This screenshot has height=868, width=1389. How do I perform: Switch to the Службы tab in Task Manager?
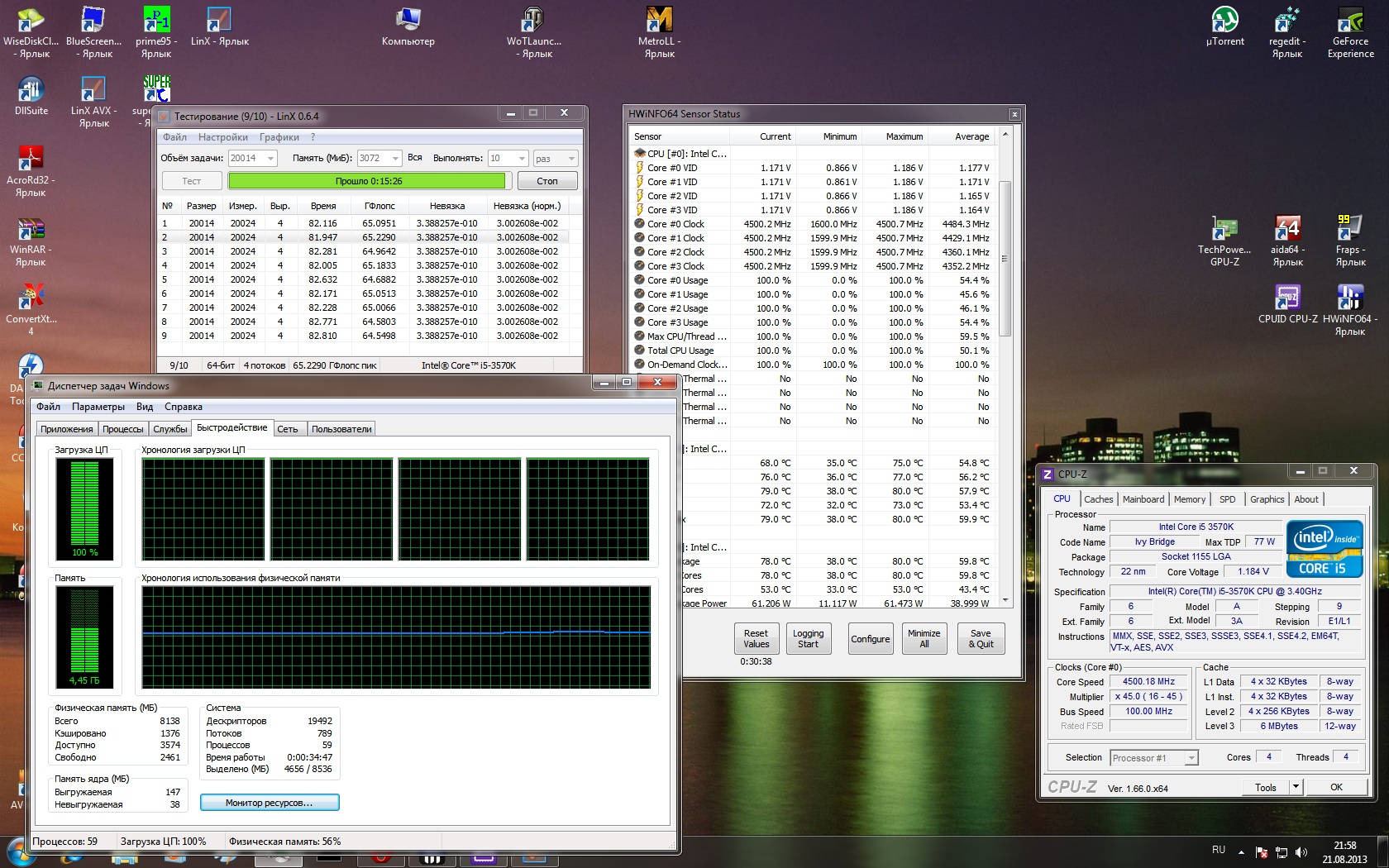tap(170, 429)
